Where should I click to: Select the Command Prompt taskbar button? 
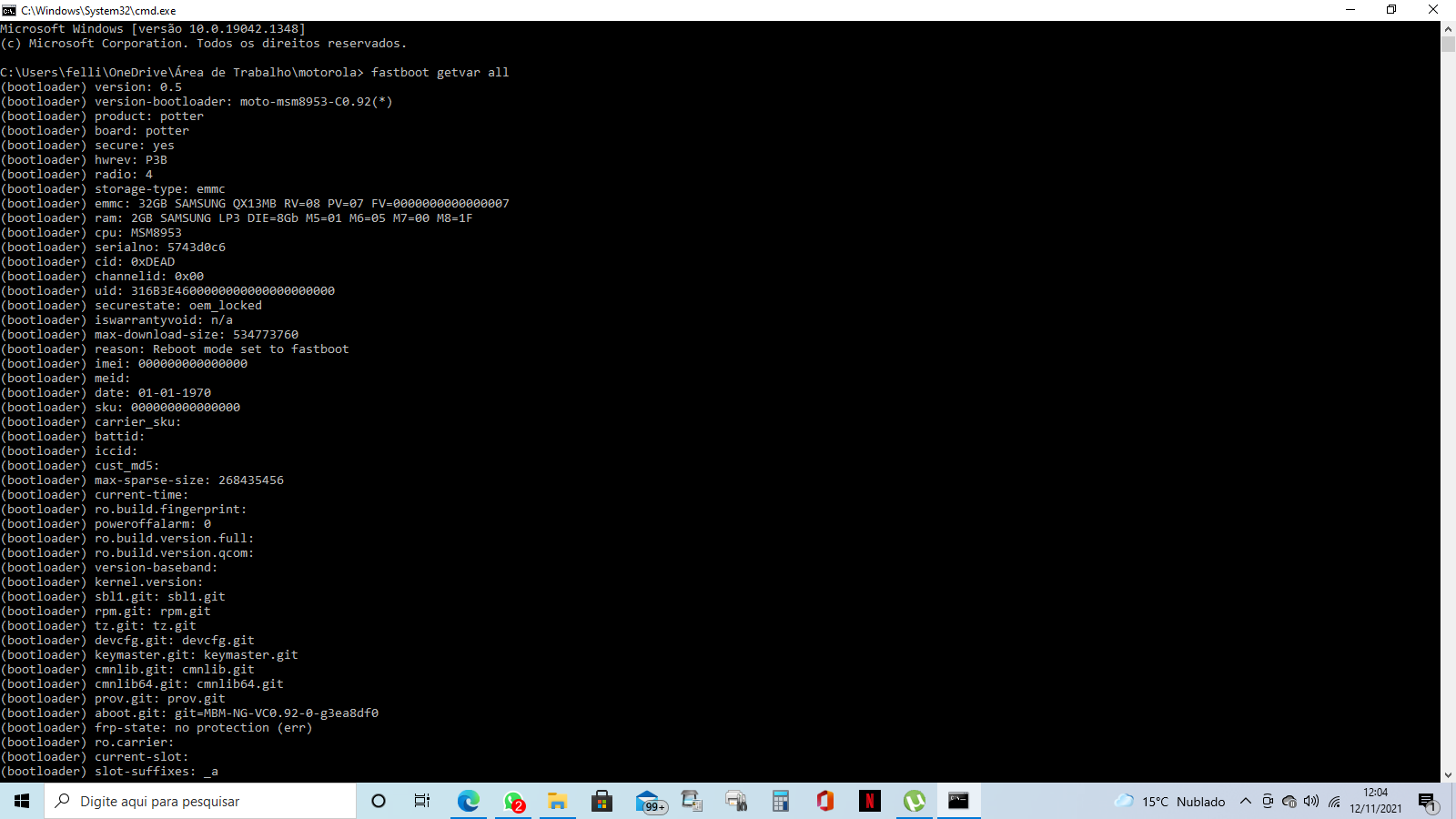pos(959,801)
